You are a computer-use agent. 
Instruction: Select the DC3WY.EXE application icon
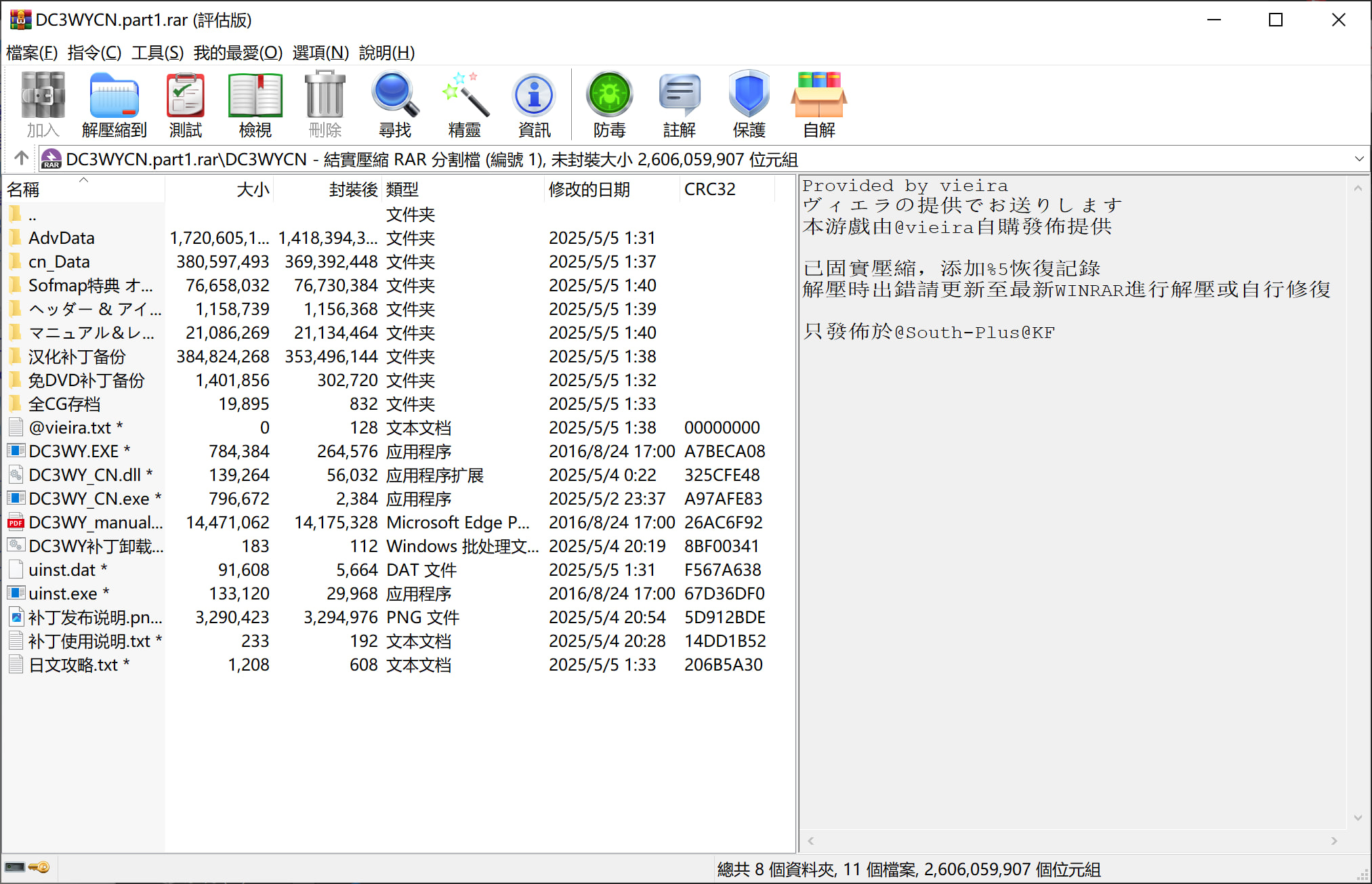16,451
